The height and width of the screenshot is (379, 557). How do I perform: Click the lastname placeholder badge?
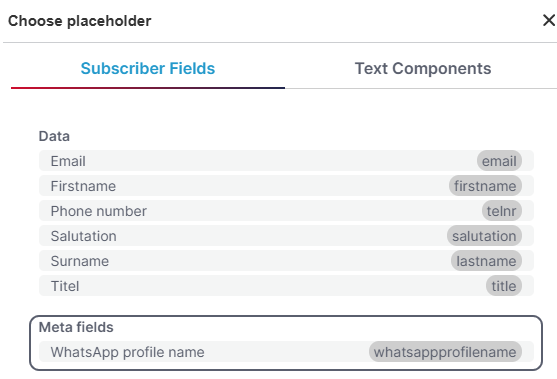[486, 261]
